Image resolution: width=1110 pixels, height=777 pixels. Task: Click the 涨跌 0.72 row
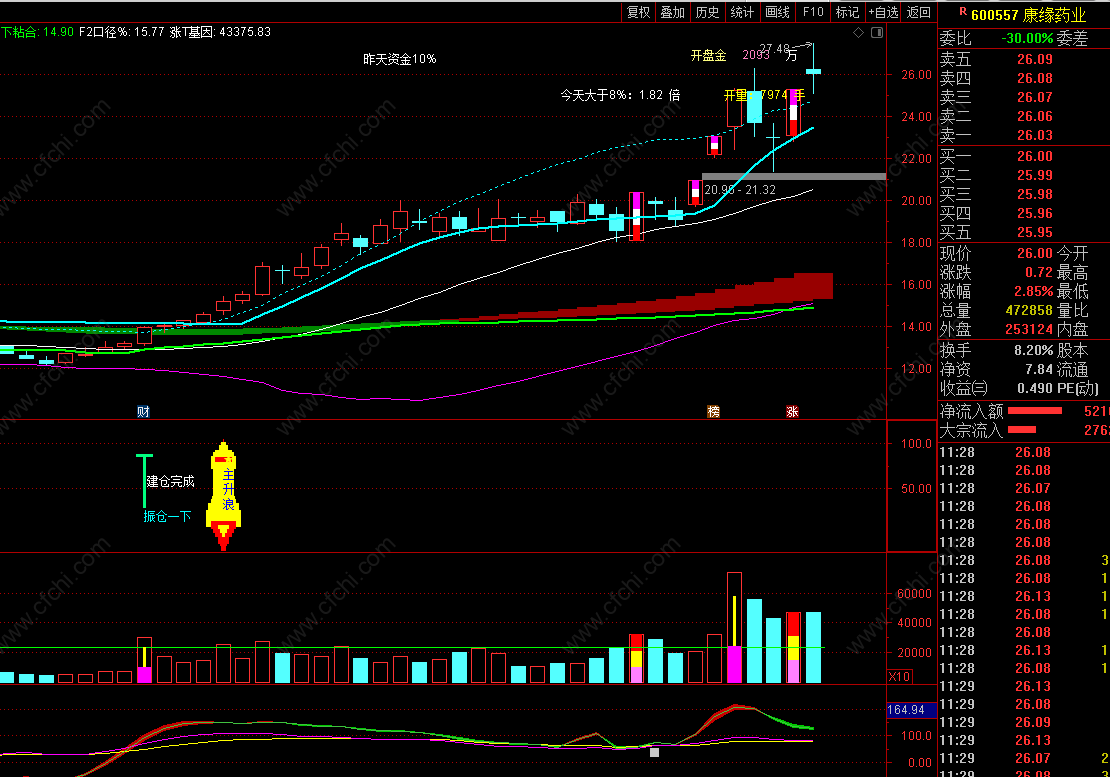coord(996,272)
